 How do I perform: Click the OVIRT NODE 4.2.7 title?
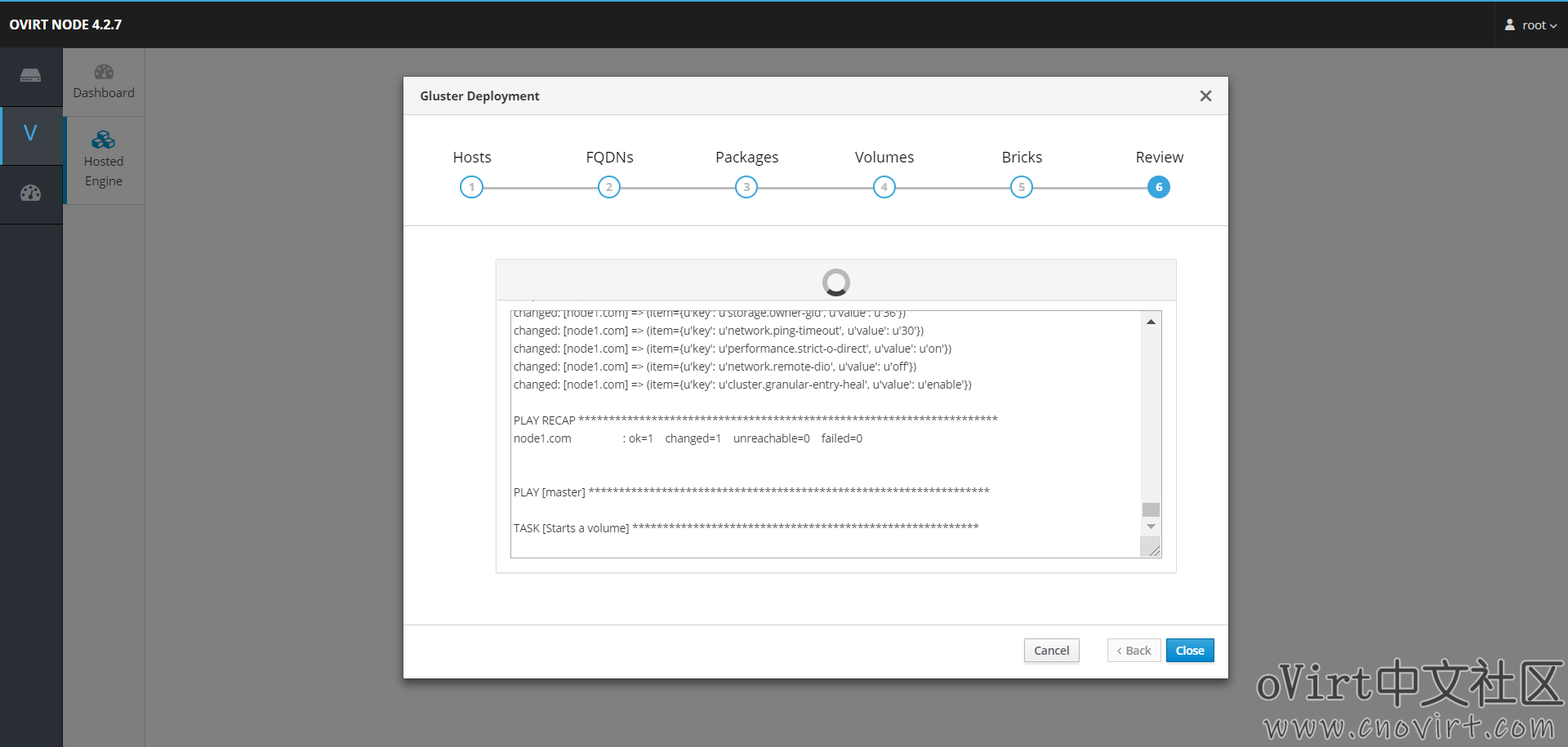pos(65,24)
